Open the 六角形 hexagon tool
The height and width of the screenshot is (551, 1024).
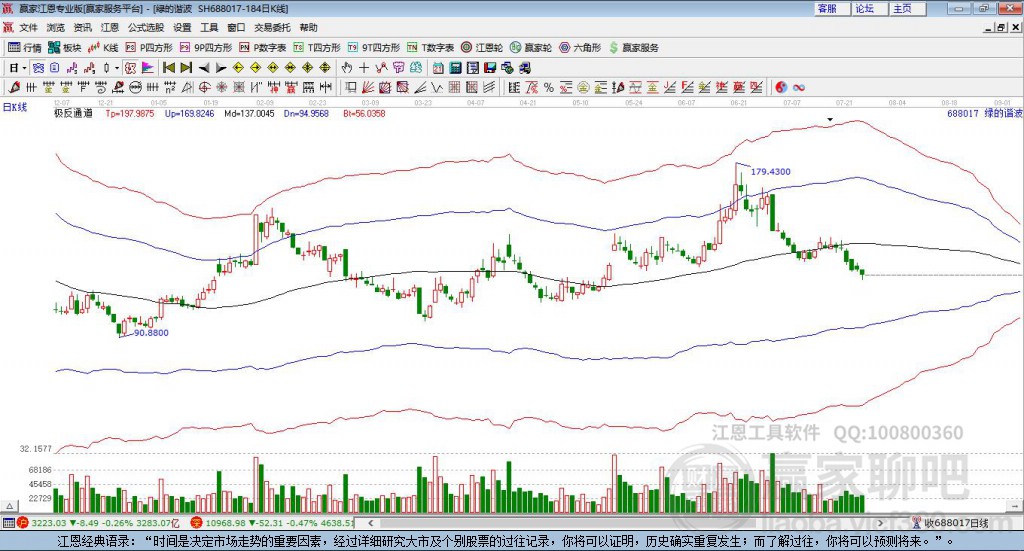point(580,48)
